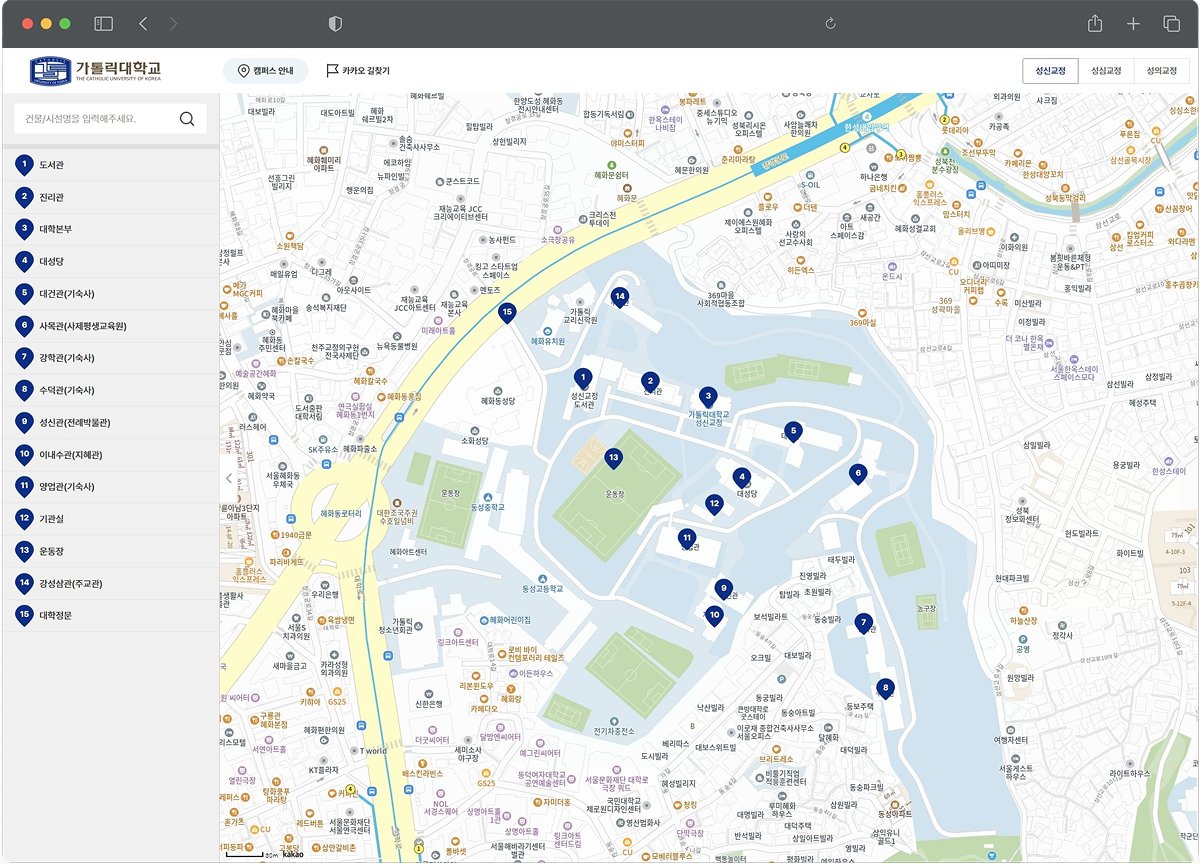This screenshot has height=864, width=1200.
Task: Select map pin 6 on the map
Action: pos(857,474)
